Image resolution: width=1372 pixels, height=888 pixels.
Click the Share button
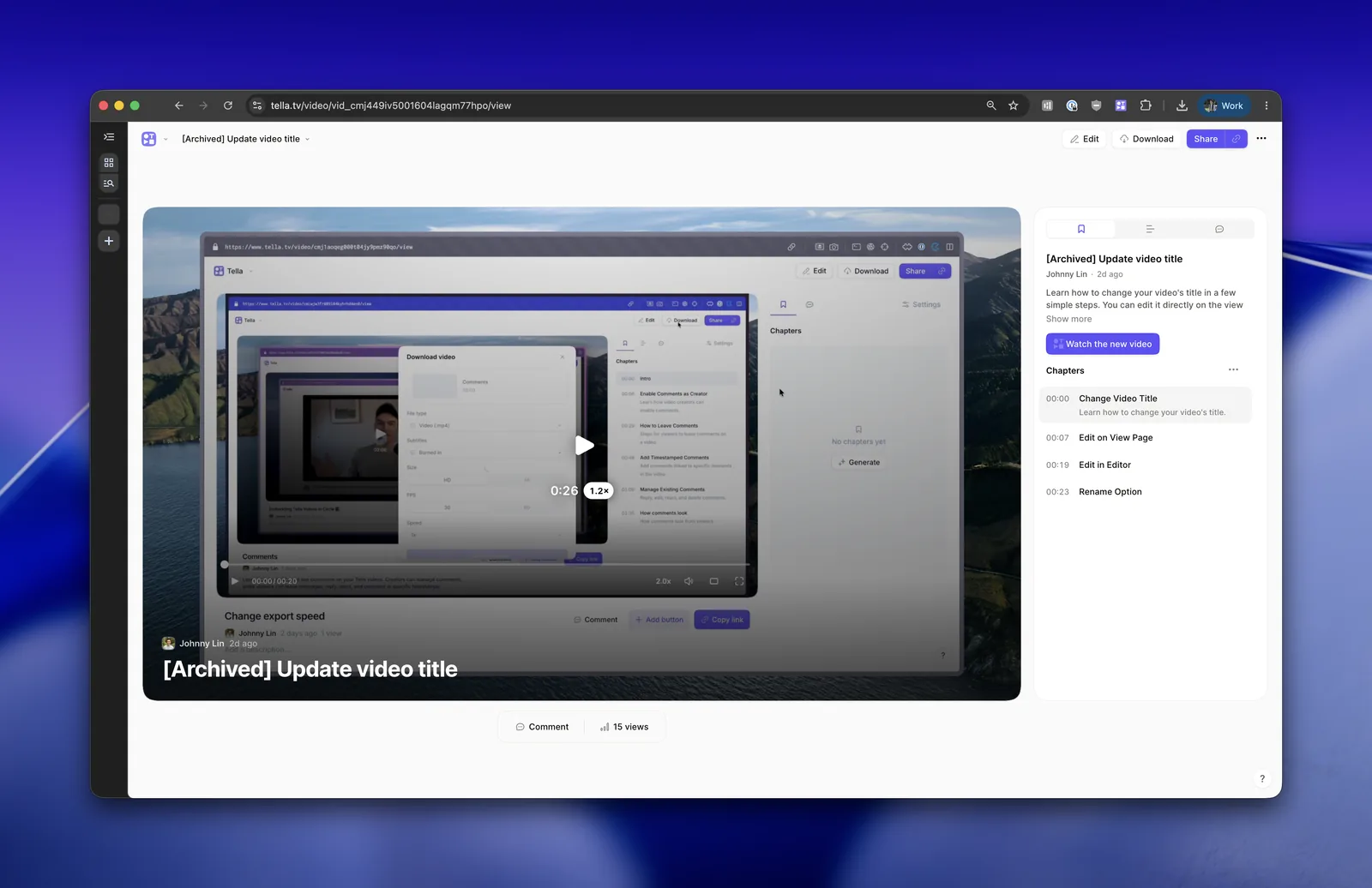pyautogui.click(x=1207, y=139)
